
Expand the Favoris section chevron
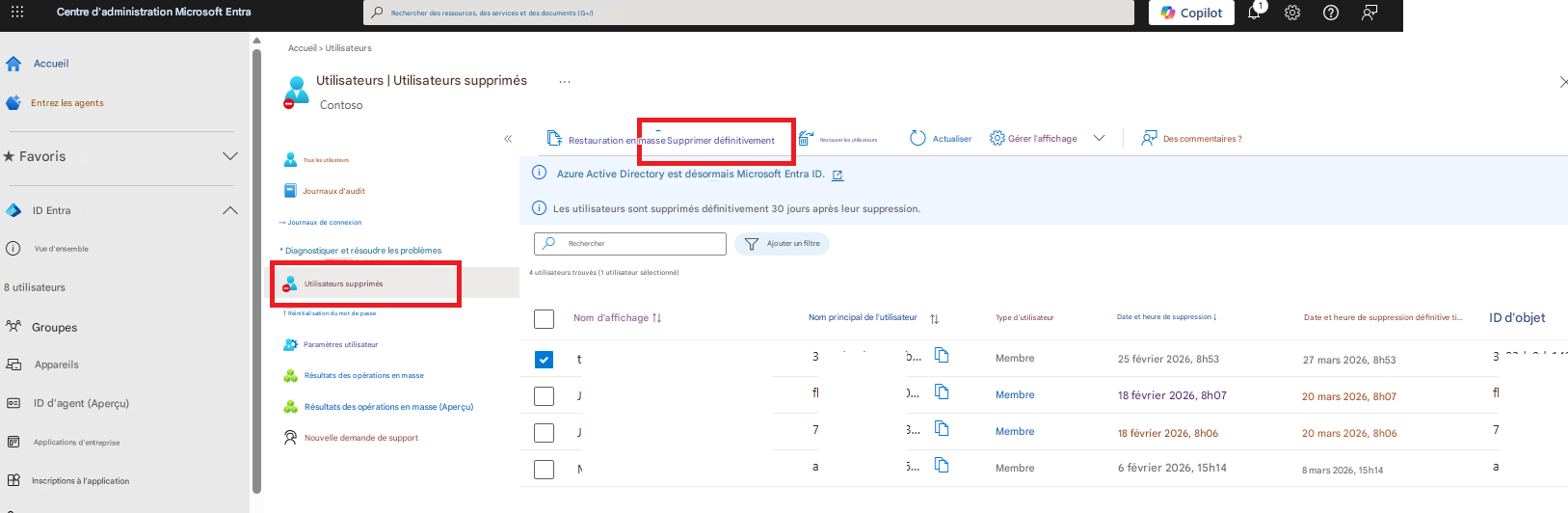coord(230,156)
